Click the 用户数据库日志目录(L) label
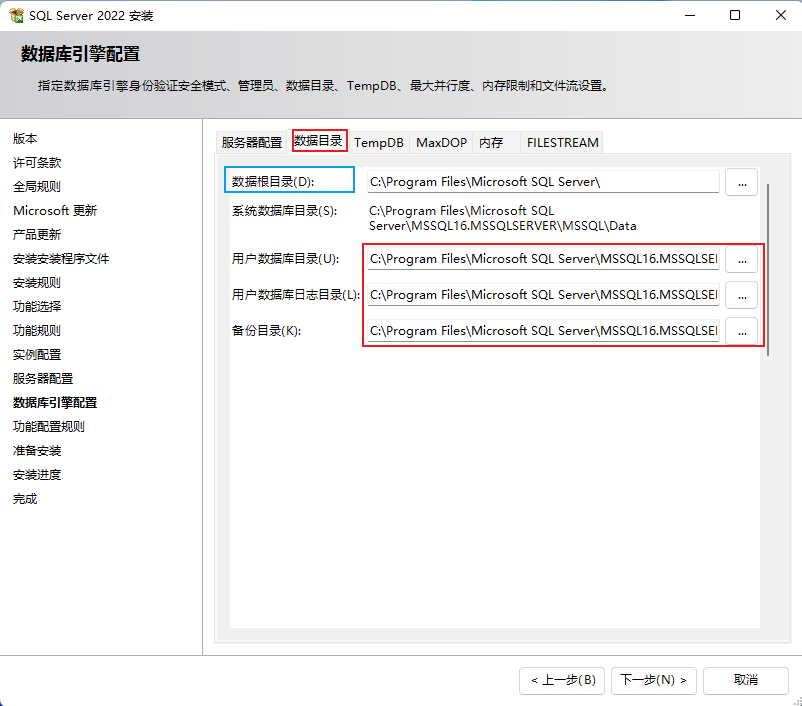802x706 pixels. click(x=296, y=295)
